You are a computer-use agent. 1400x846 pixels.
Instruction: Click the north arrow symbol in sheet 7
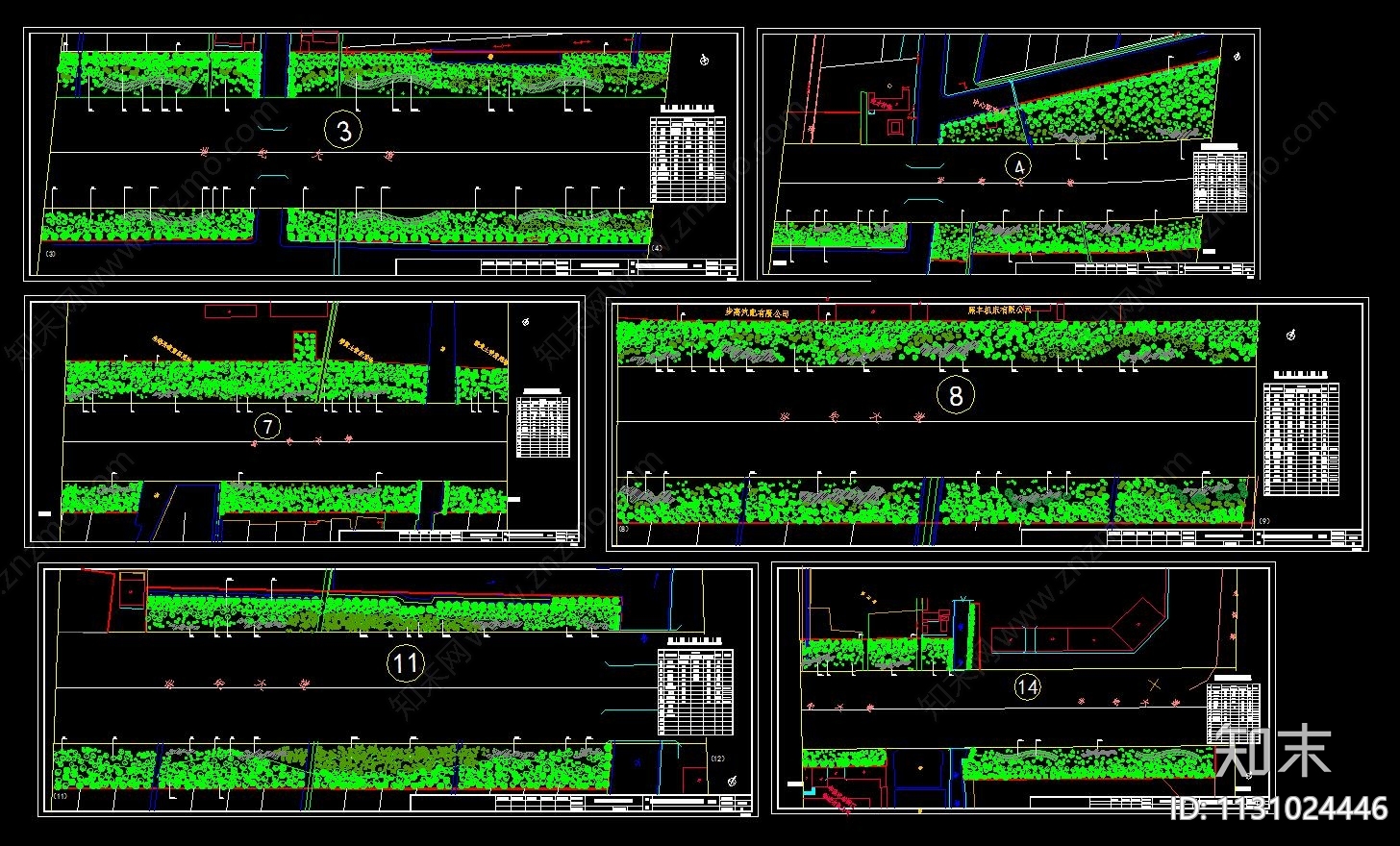point(525,323)
